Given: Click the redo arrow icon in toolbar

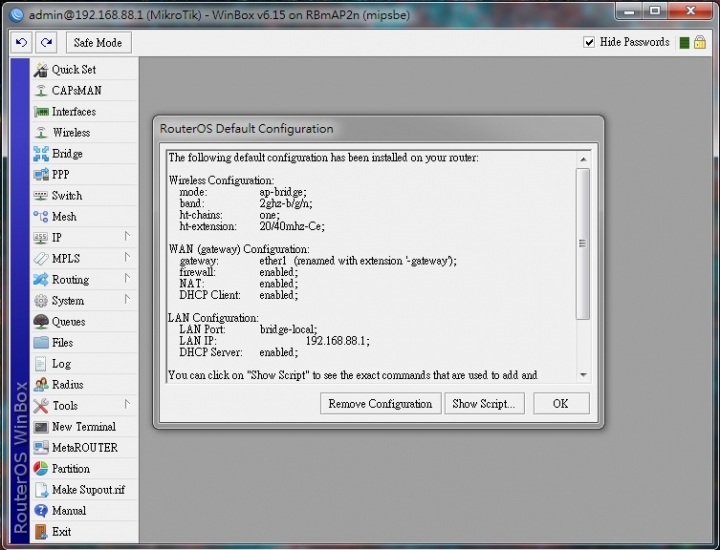Looking at the screenshot, I should pos(46,43).
